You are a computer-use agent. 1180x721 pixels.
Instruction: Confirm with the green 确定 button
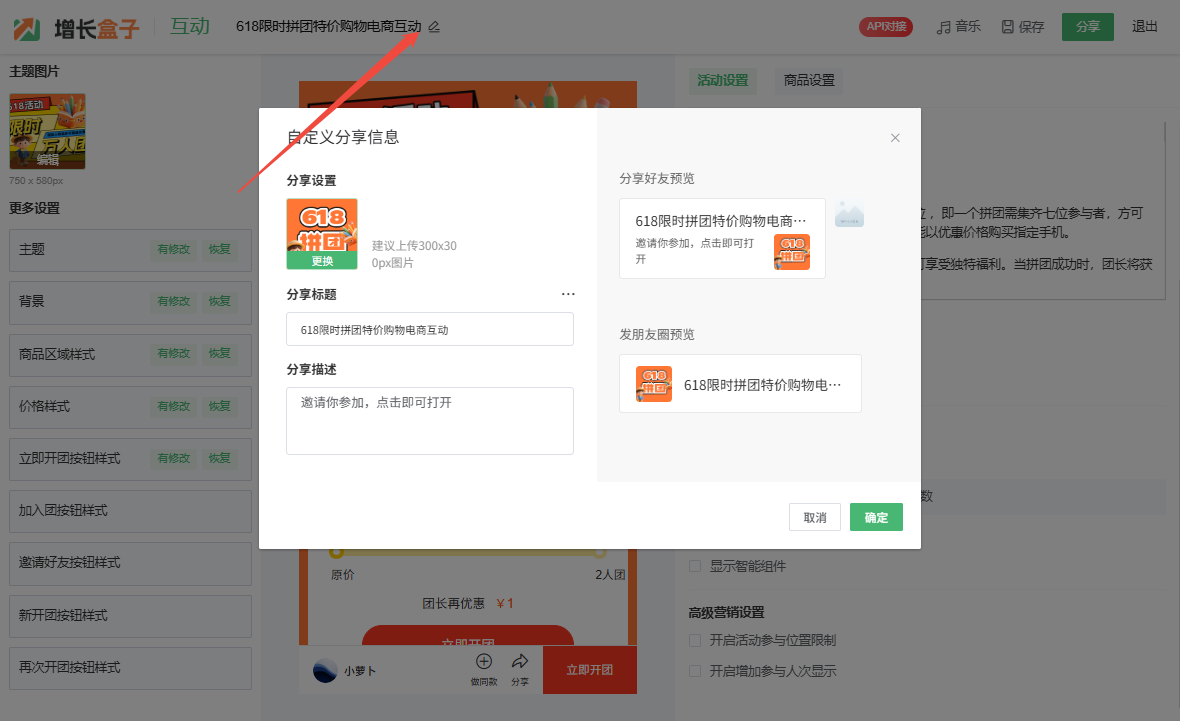click(x=876, y=517)
